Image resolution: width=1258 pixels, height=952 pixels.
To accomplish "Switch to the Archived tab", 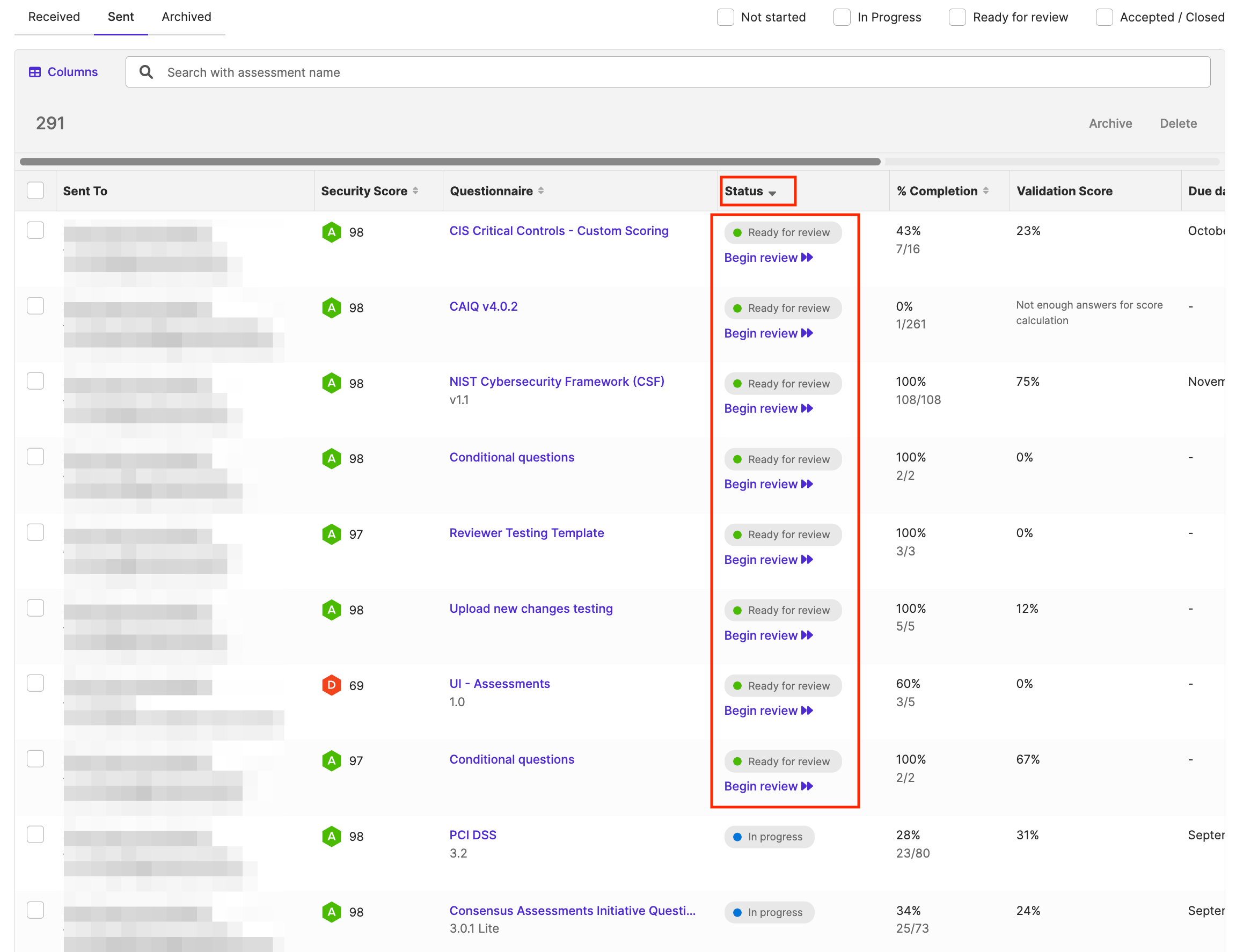I will point(187,17).
